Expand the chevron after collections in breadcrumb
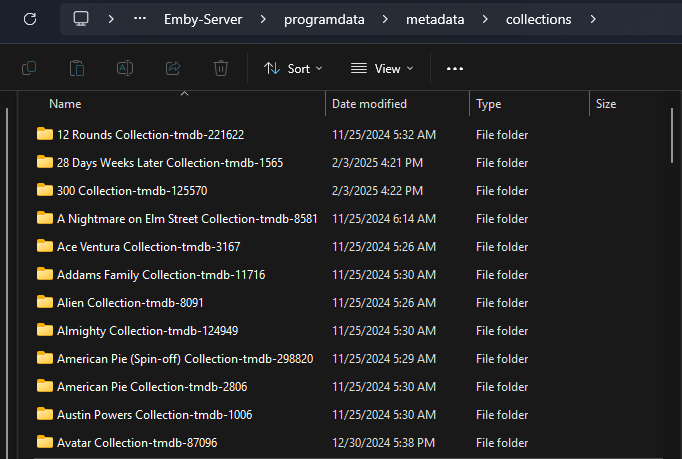Image resolution: width=682 pixels, height=459 pixels. pyautogui.click(x=593, y=19)
